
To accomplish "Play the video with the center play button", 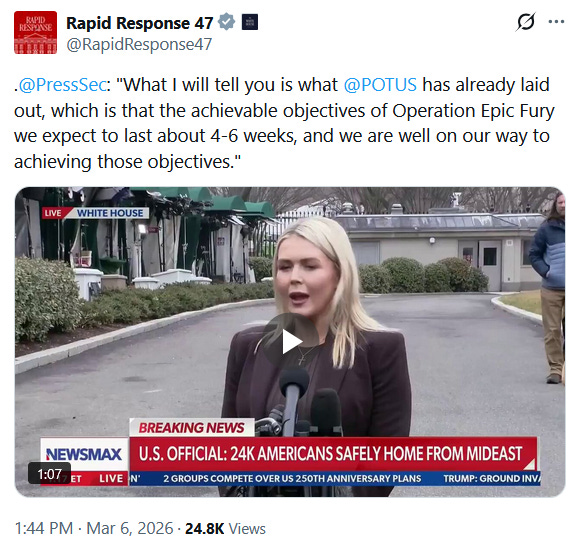I will click(290, 342).
